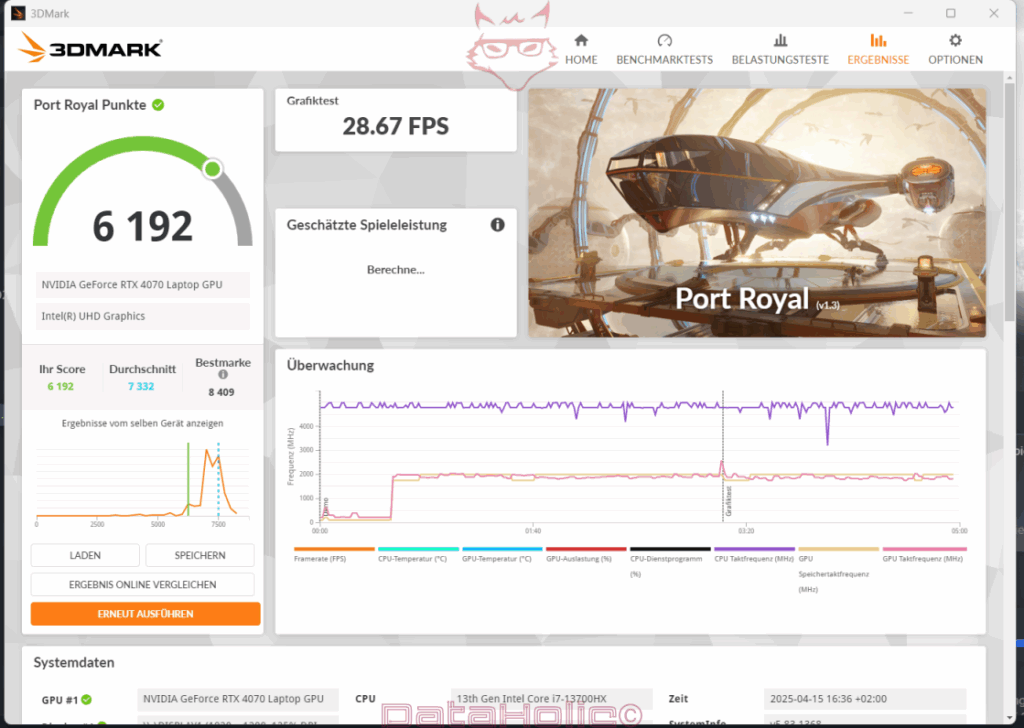Toggle CPU-Temperatur legend entry
This screenshot has width=1024, height=728.
[418, 555]
